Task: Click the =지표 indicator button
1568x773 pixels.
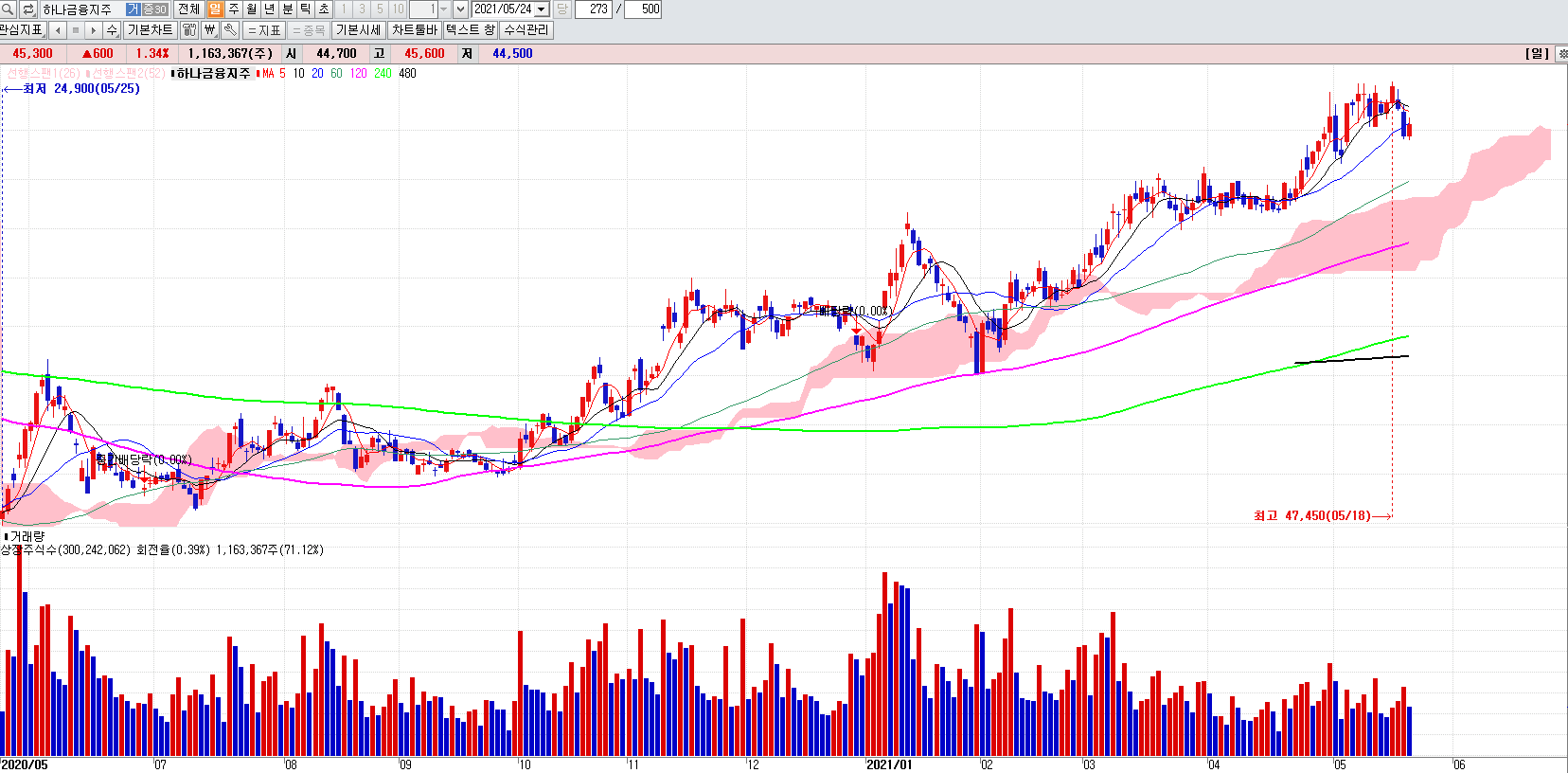Action: 264,30
